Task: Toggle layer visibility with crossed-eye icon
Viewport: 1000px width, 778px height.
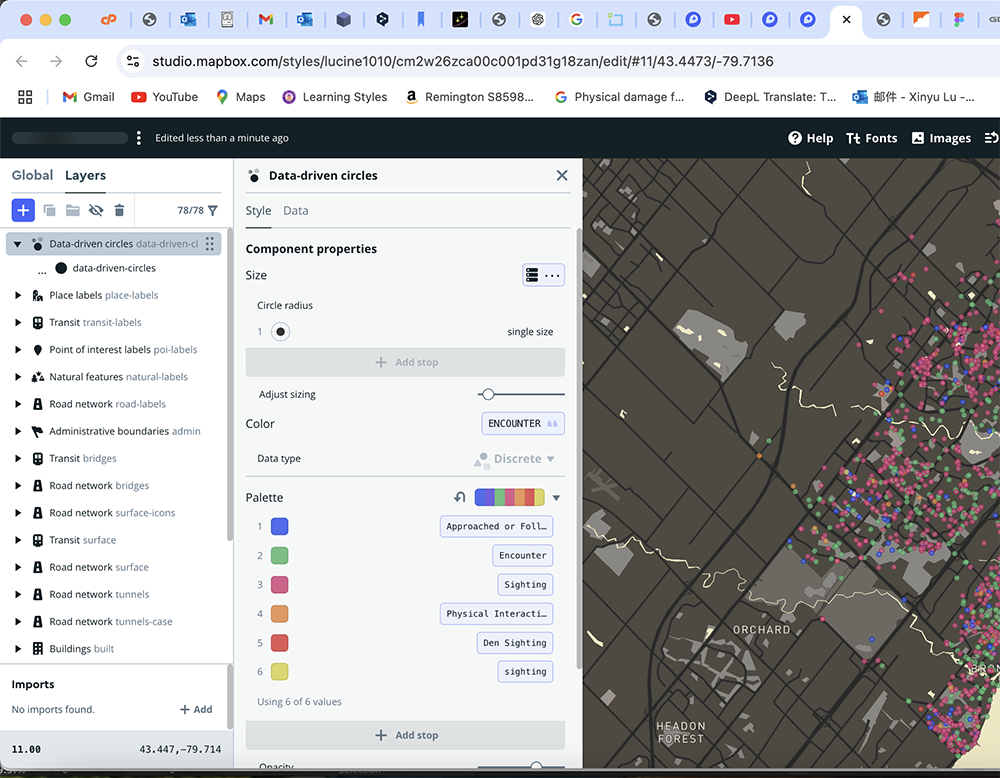Action: [96, 210]
